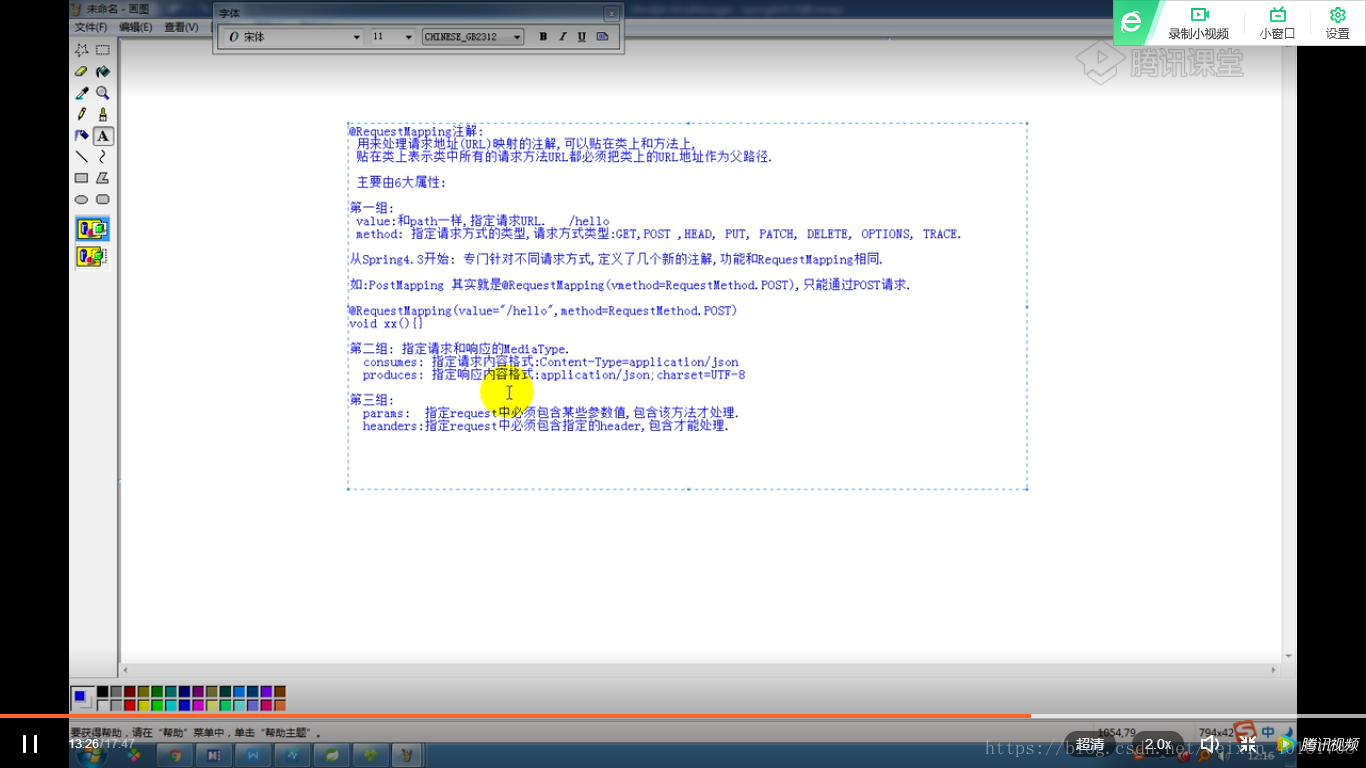Seek on the orange video progress bar
Screen dimensions: 1366x768
coord(515,715)
